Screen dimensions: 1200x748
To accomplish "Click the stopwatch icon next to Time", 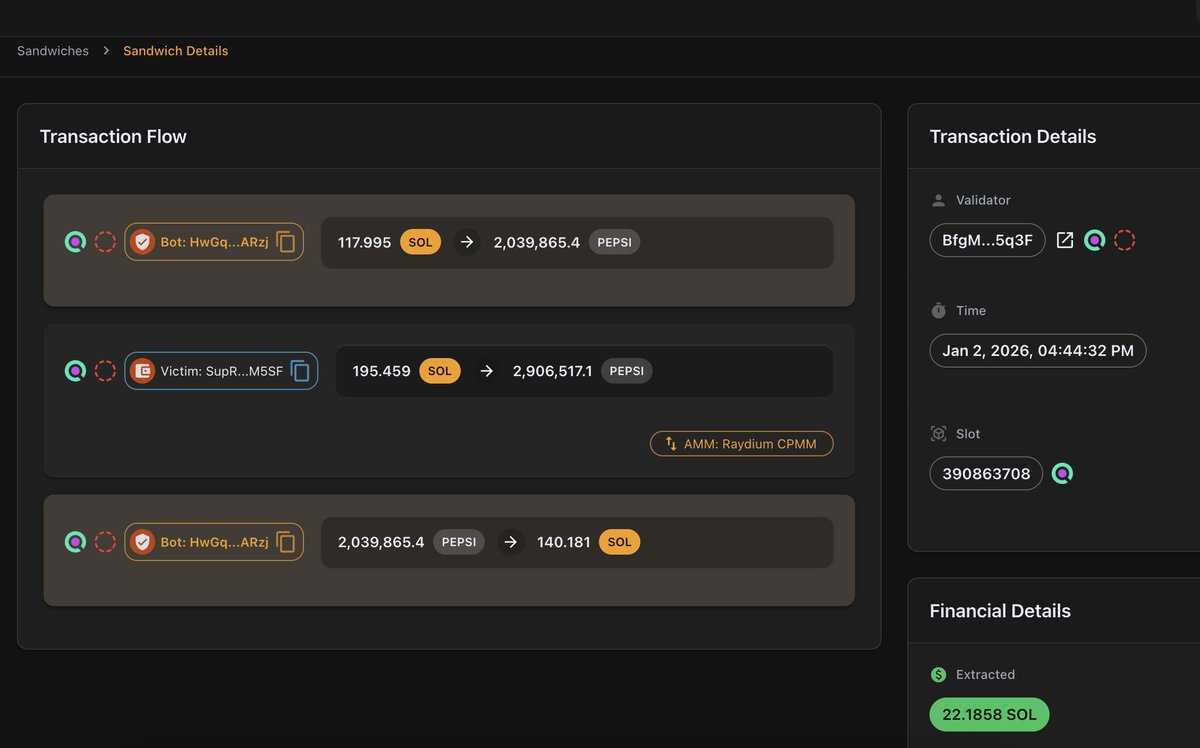I will coord(938,311).
